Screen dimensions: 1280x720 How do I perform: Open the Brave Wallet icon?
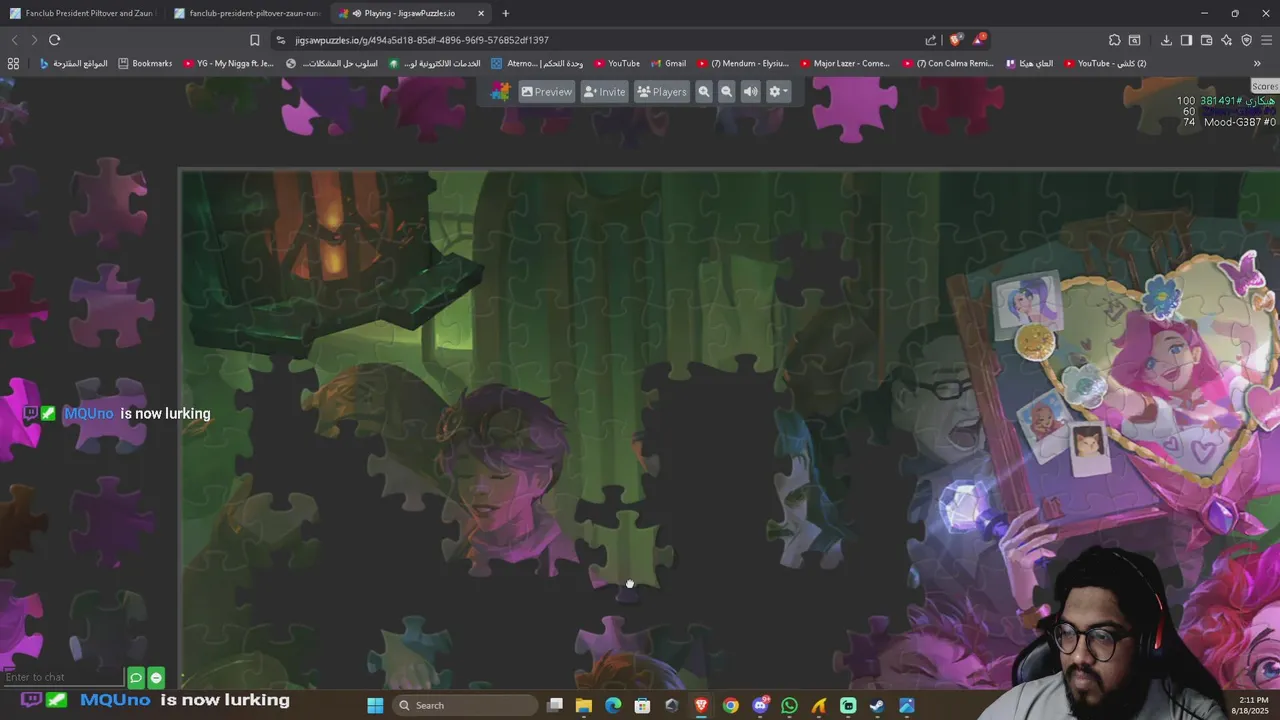[1206, 40]
